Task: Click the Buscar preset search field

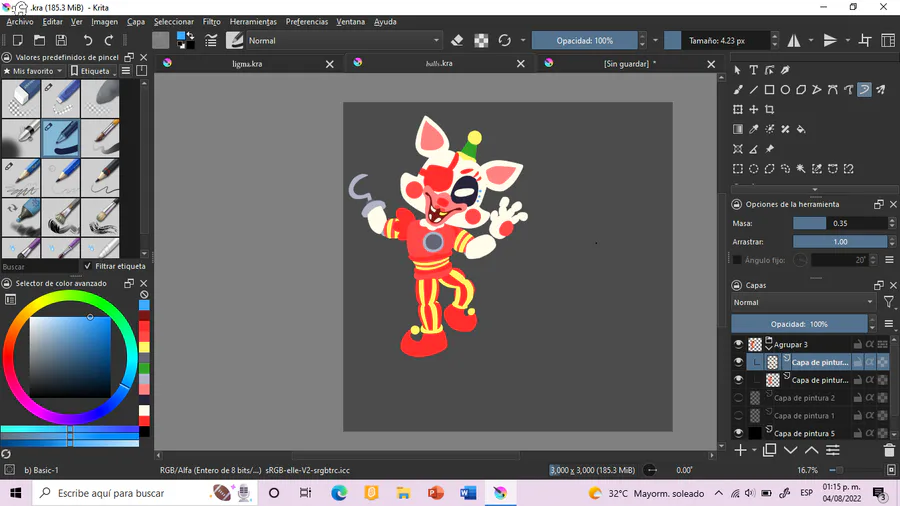Action: pos(39,267)
